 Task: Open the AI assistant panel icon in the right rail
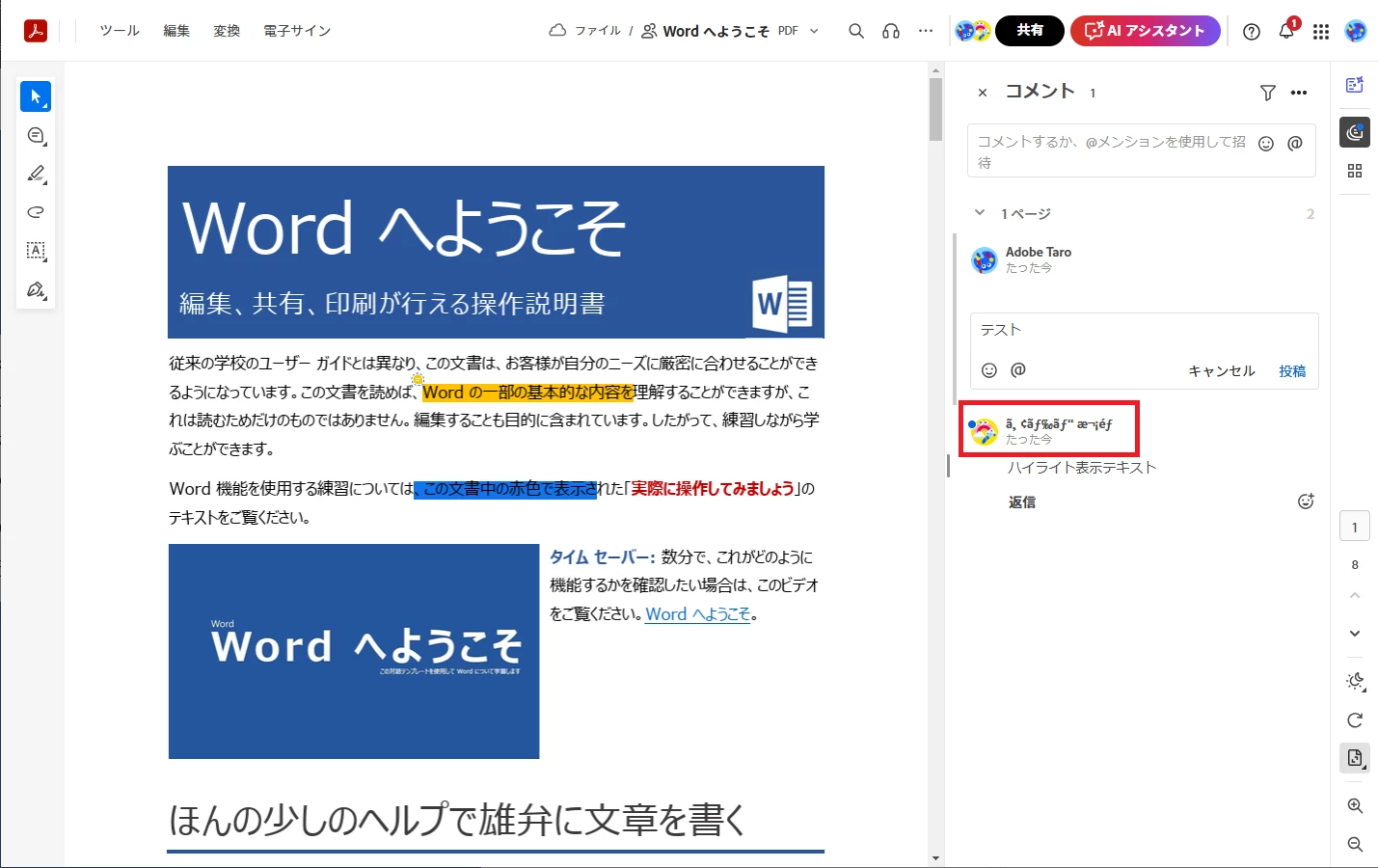tap(1355, 85)
